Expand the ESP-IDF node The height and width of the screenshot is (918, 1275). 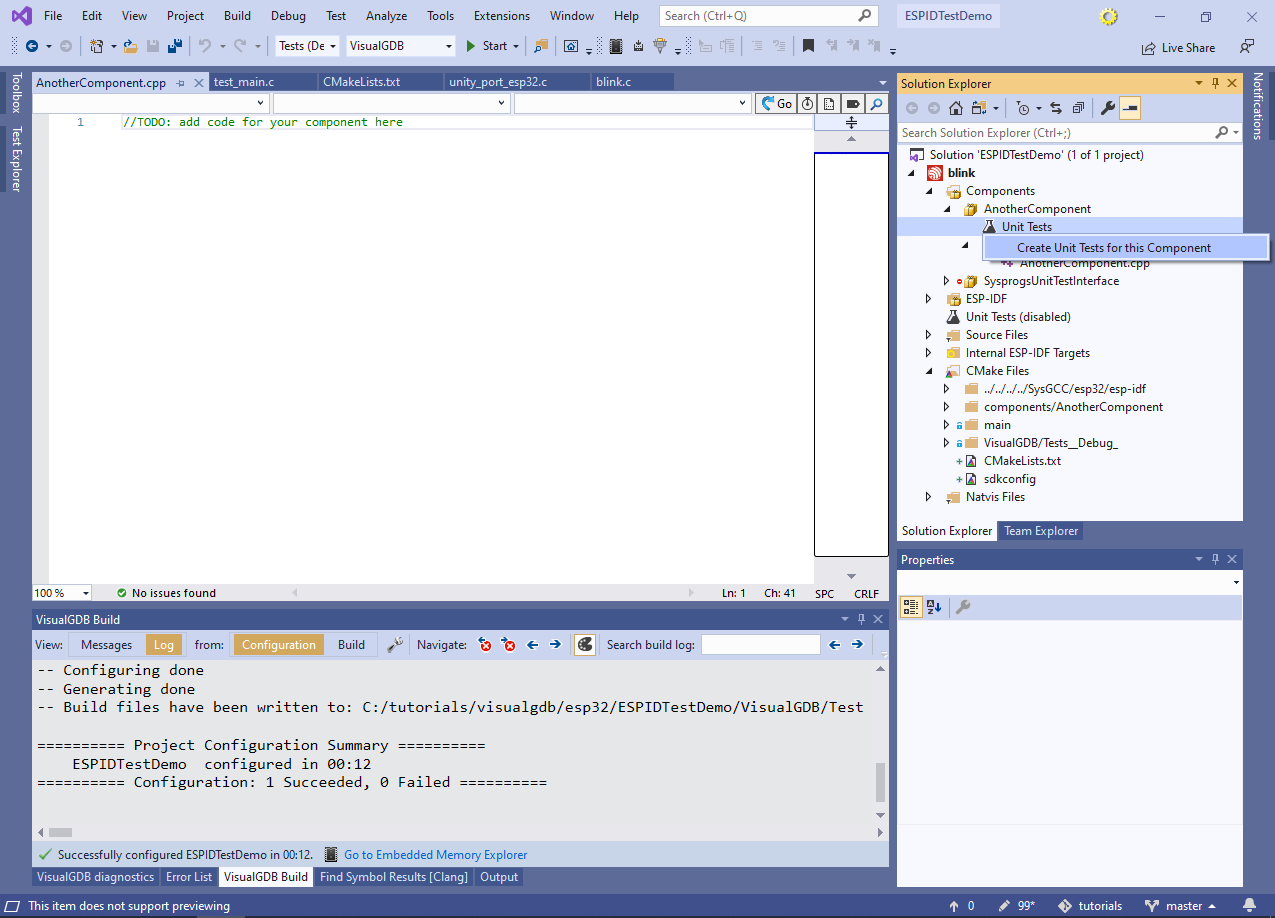pos(929,299)
